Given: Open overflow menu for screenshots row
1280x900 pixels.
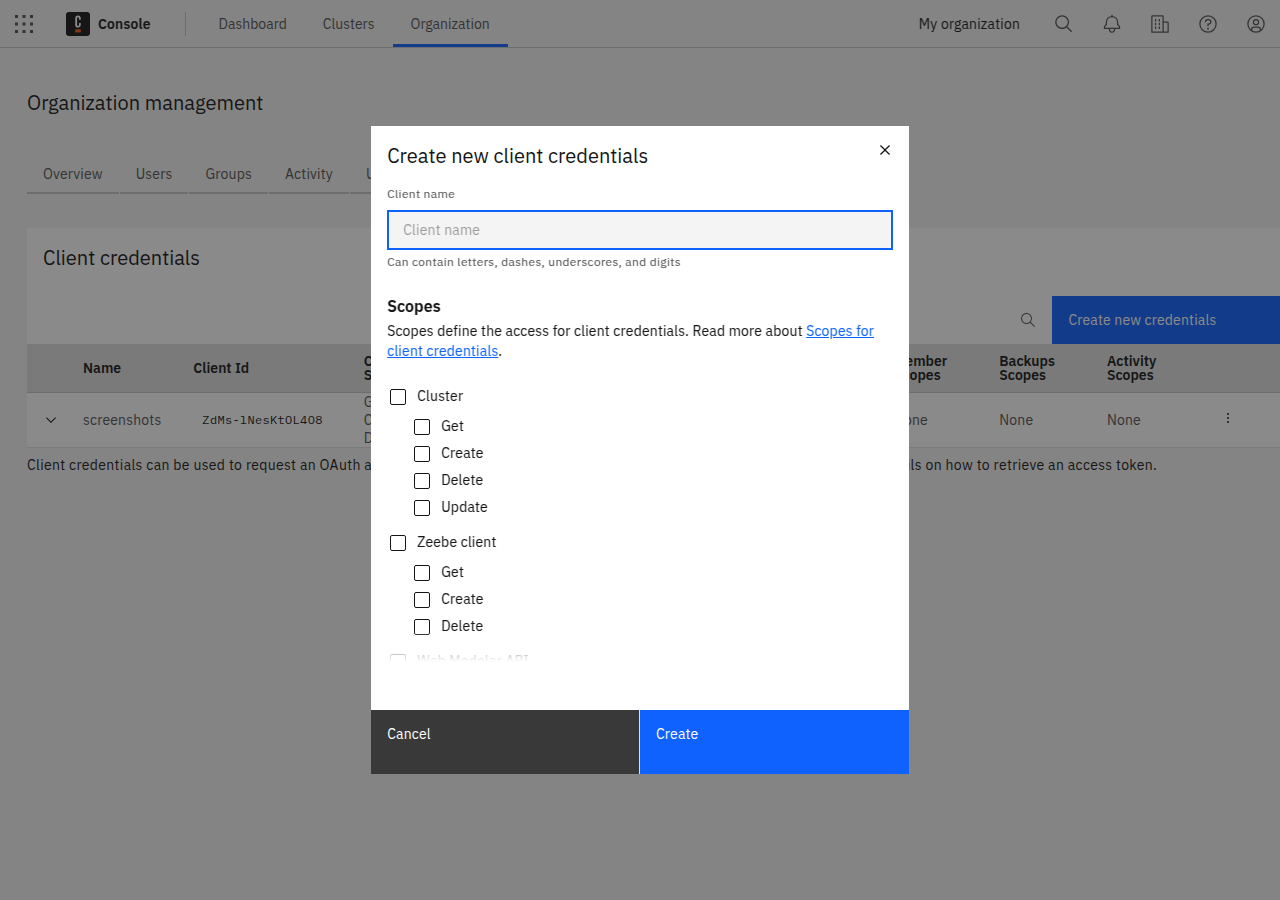Looking at the screenshot, I should coord(1228,419).
